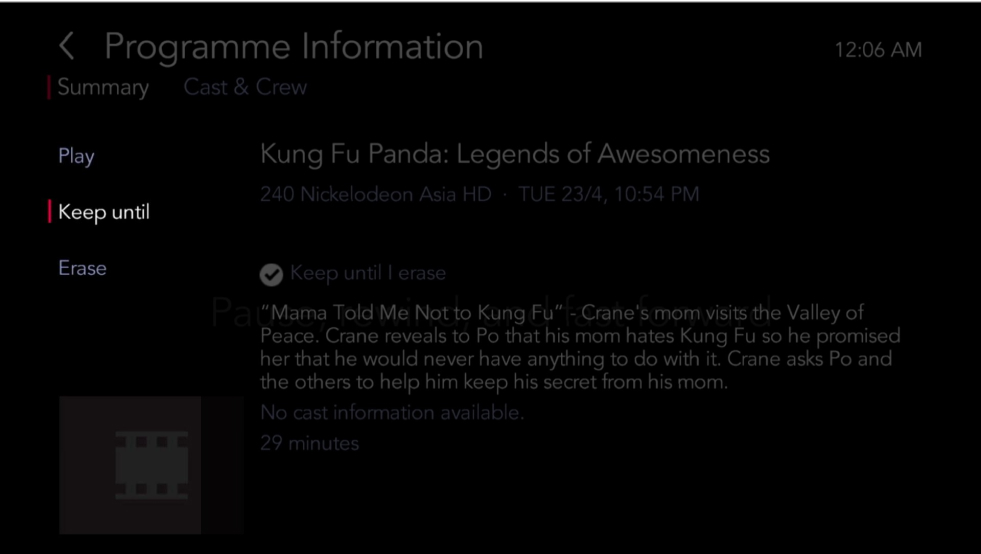Click the Kung Fu Panda: Legends of Awesomeness title
This screenshot has width=981, height=554.
pos(515,154)
